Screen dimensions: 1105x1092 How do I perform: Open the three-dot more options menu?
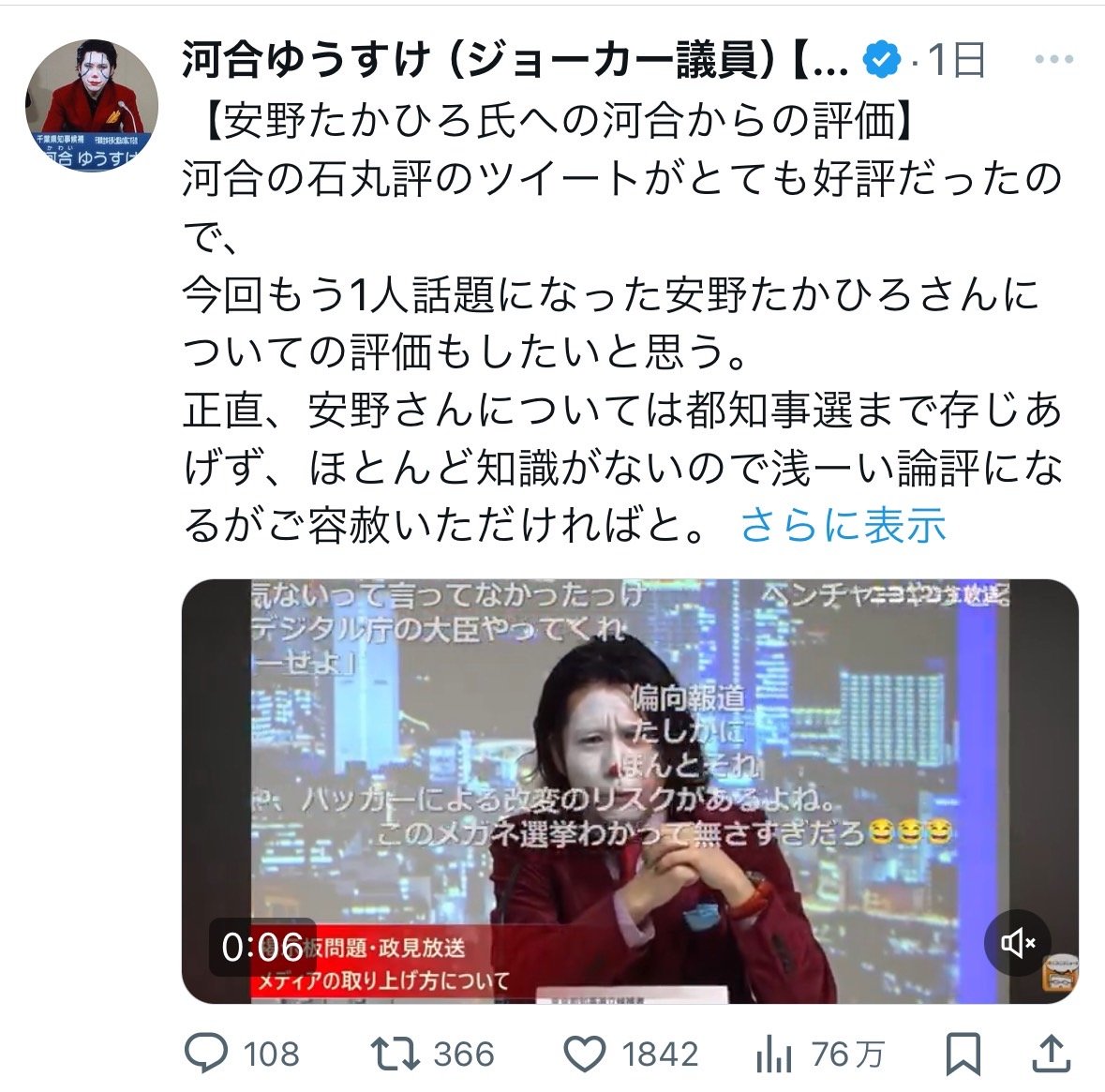click(x=1054, y=59)
